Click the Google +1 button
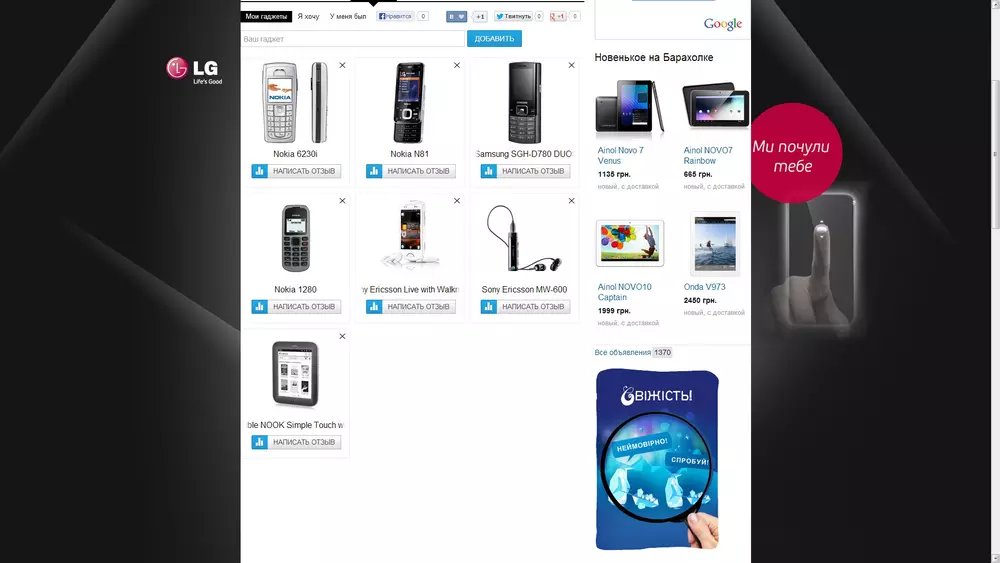Image resolution: width=1000 pixels, height=563 pixels. pos(558,17)
